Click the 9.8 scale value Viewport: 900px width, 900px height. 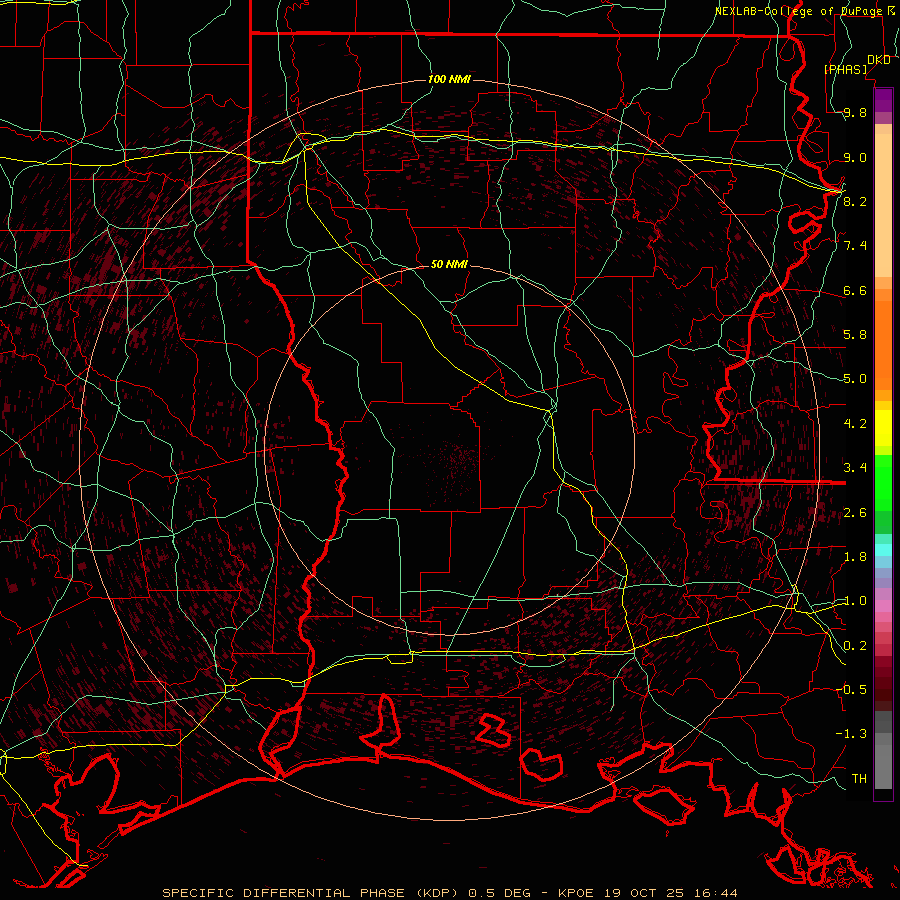(x=855, y=113)
